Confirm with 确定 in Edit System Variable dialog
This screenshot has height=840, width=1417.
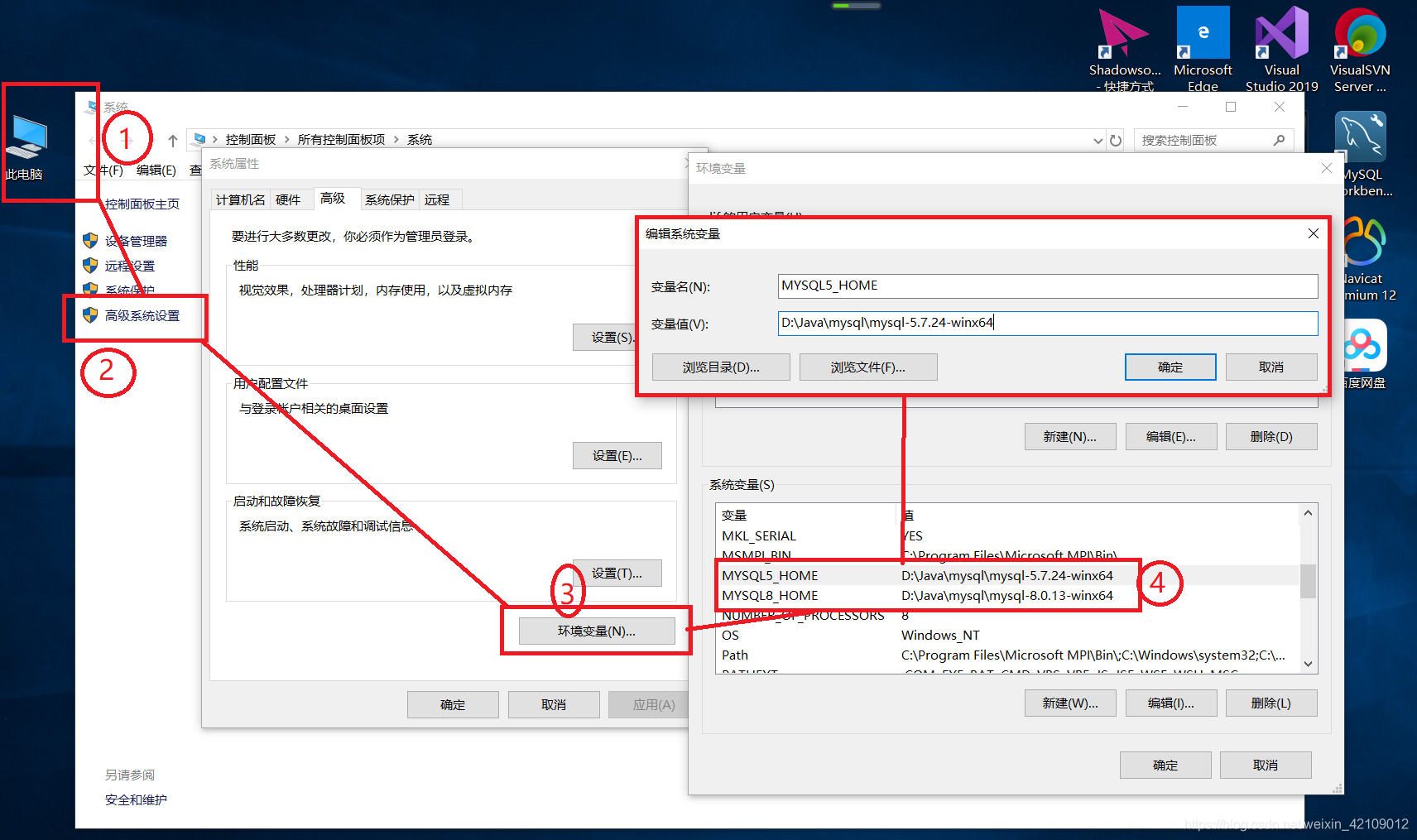[1170, 367]
